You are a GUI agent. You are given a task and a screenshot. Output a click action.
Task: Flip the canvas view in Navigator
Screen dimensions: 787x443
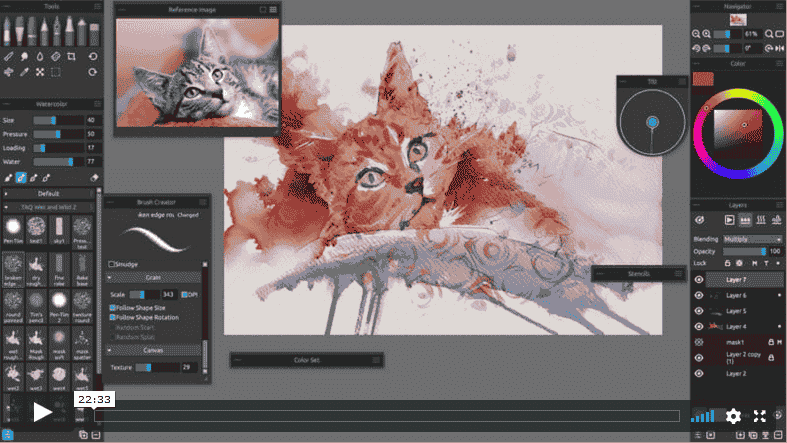pyautogui.click(x=779, y=48)
